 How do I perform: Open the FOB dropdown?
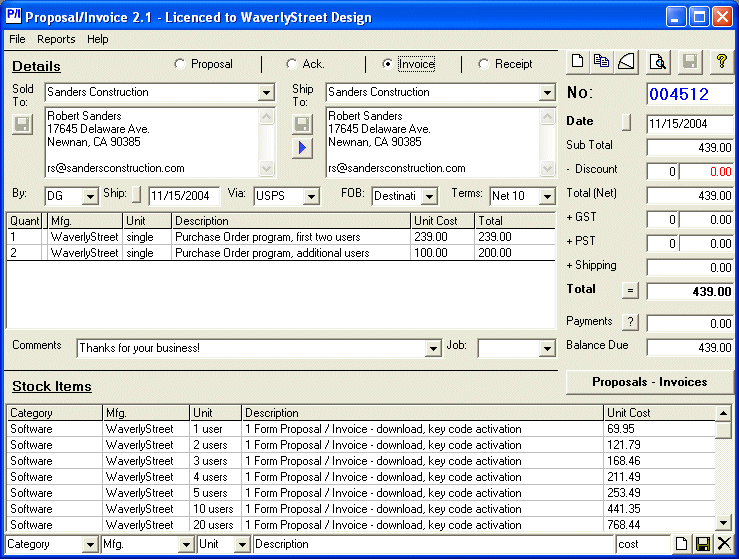(429, 196)
